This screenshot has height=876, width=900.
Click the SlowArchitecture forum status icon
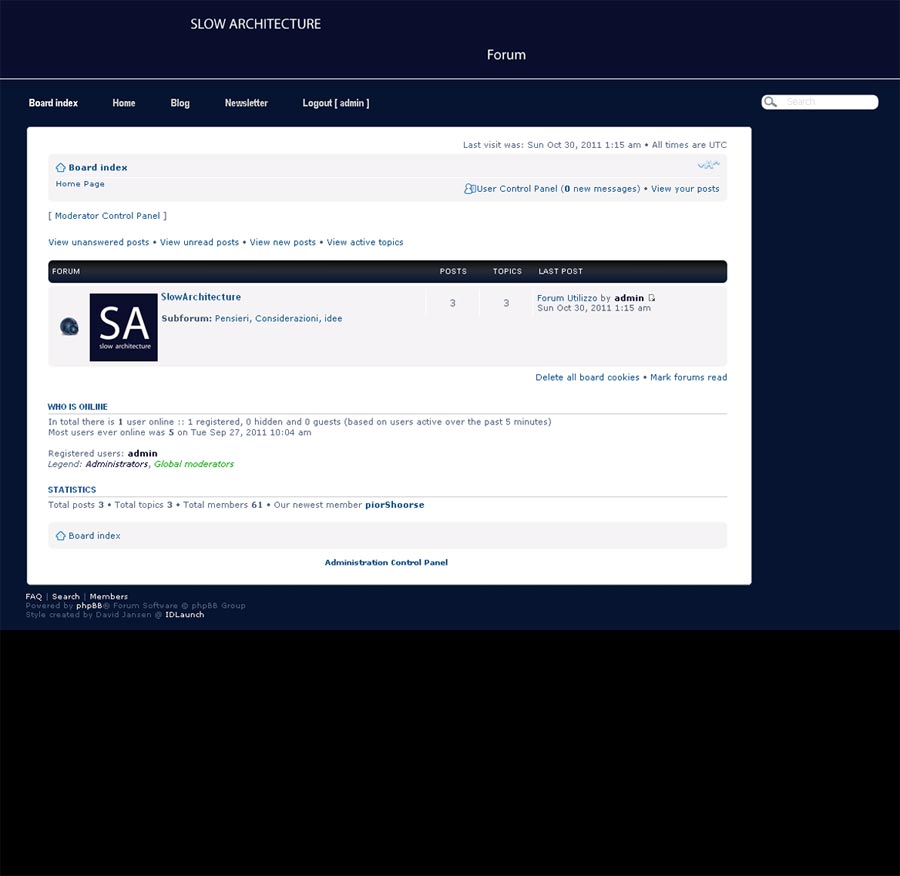69,327
